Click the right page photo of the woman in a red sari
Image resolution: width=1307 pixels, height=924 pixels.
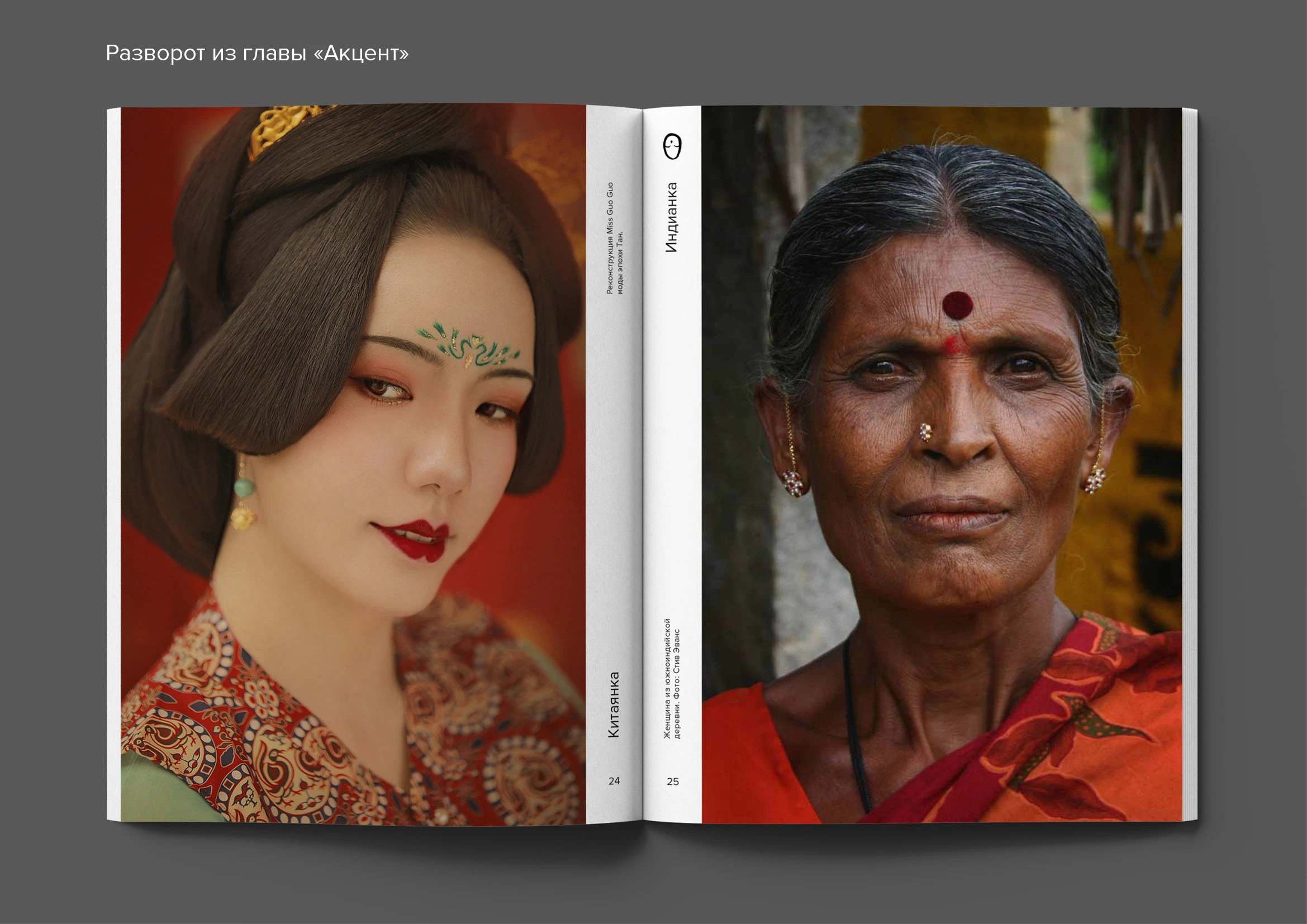[942, 464]
